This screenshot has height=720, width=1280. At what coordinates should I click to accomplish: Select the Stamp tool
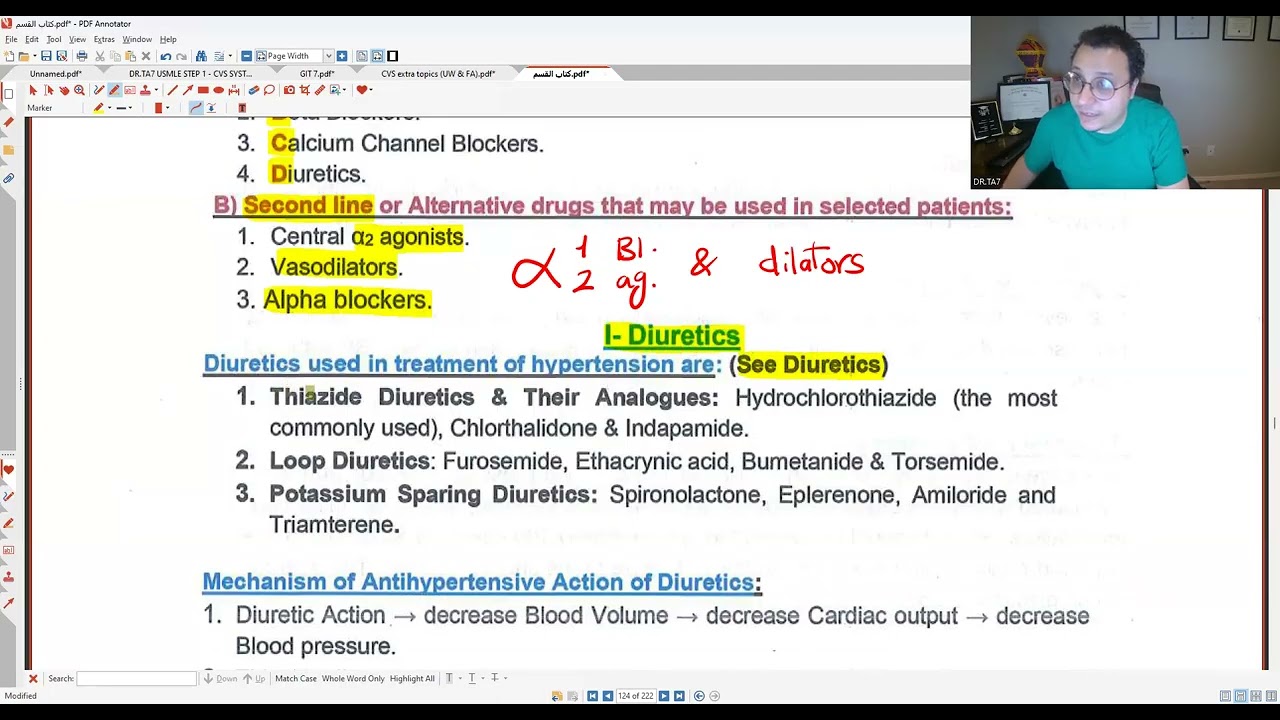point(145,90)
